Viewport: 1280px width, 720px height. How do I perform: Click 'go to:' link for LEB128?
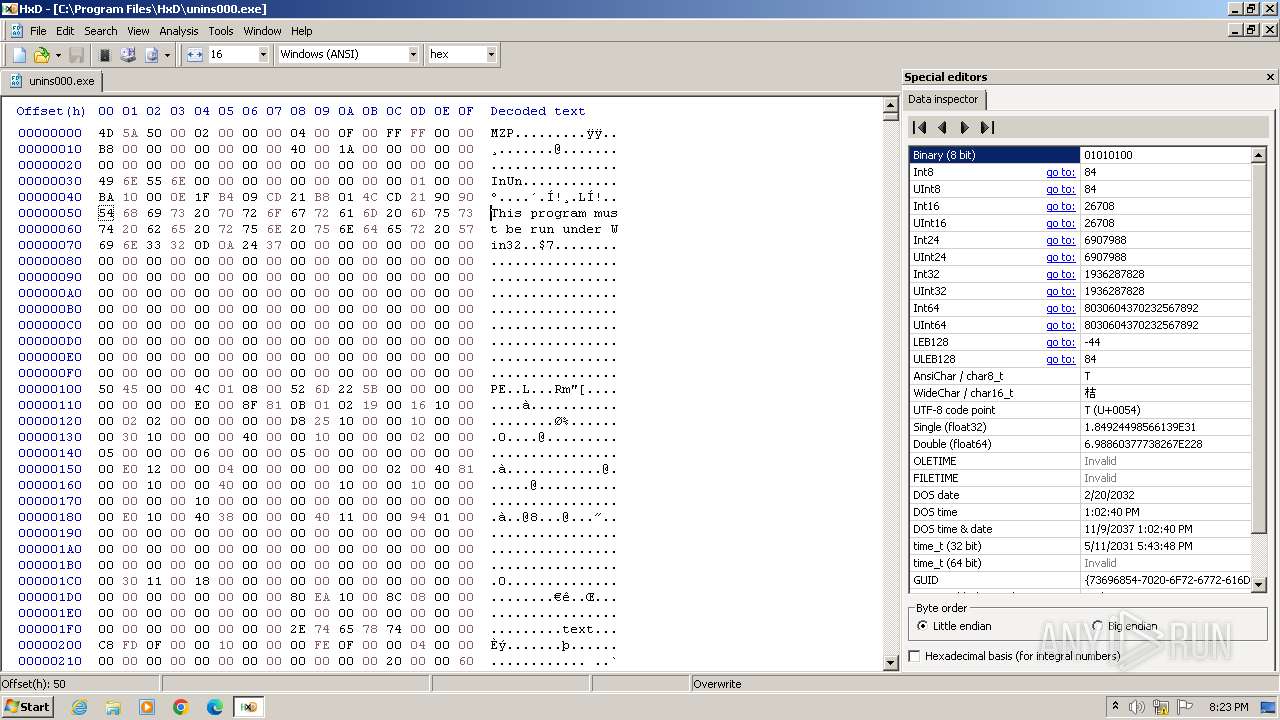pyautogui.click(x=1060, y=342)
